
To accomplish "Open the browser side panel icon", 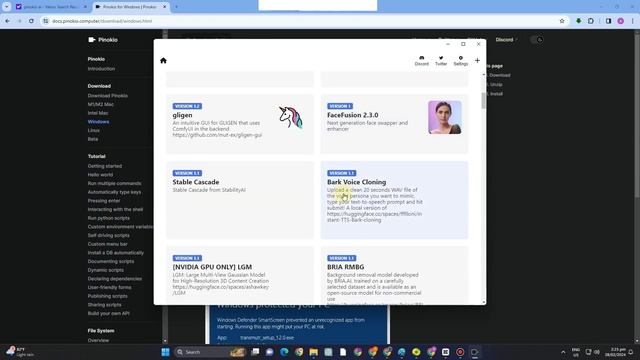I will pos(608,21).
